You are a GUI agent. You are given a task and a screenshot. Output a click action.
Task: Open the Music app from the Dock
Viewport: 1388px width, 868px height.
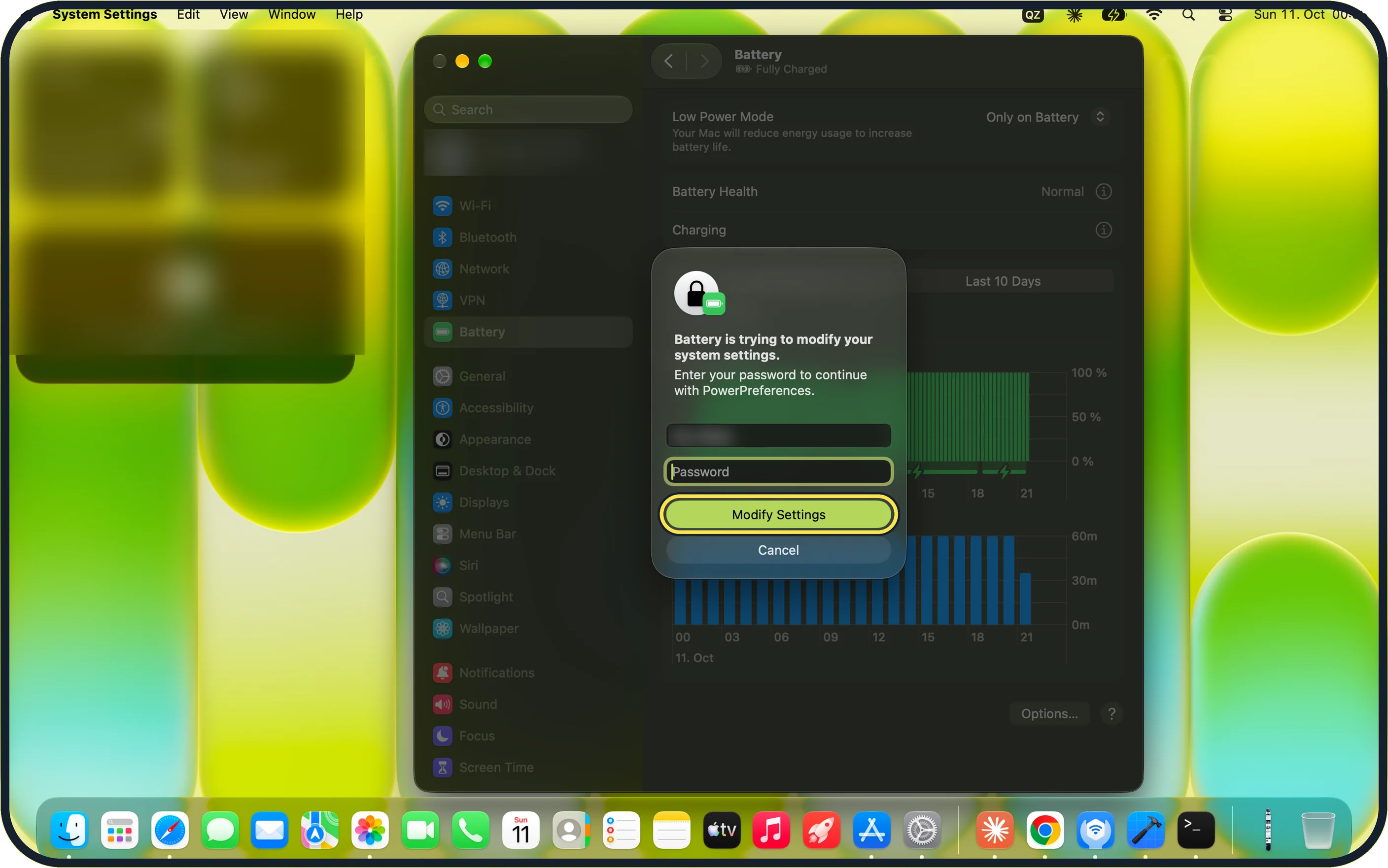(x=771, y=830)
